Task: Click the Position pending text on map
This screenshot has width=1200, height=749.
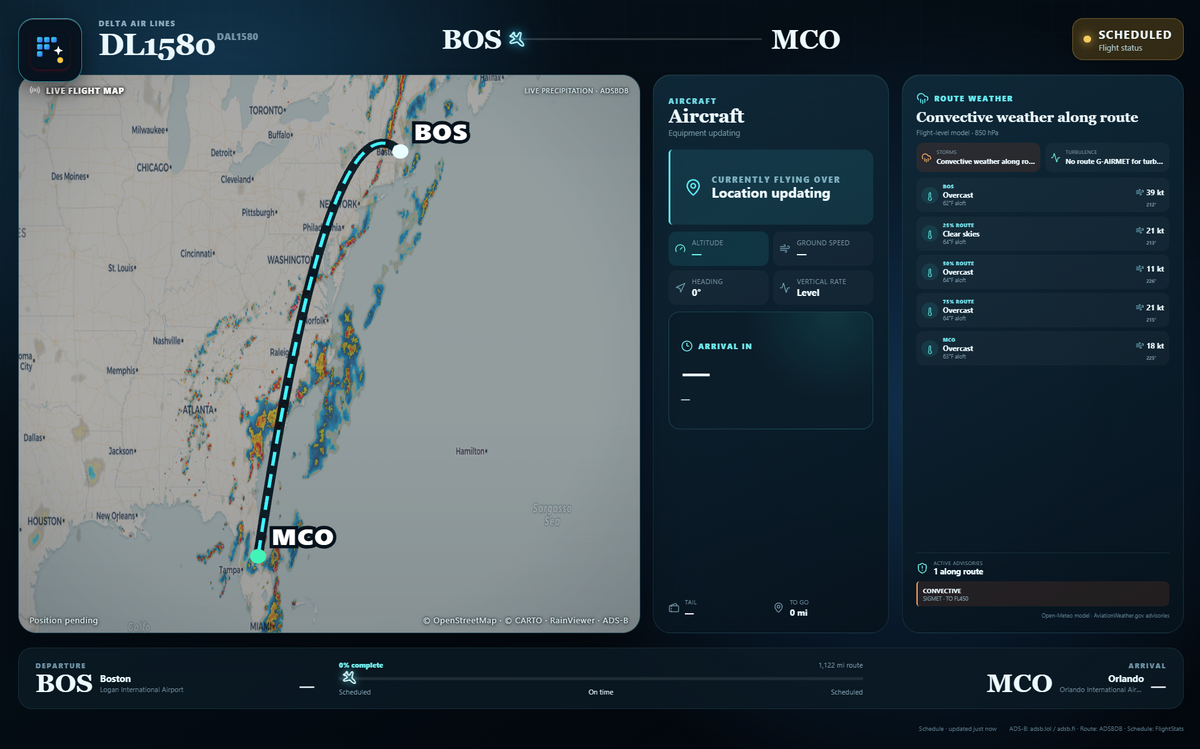Action: point(64,620)
